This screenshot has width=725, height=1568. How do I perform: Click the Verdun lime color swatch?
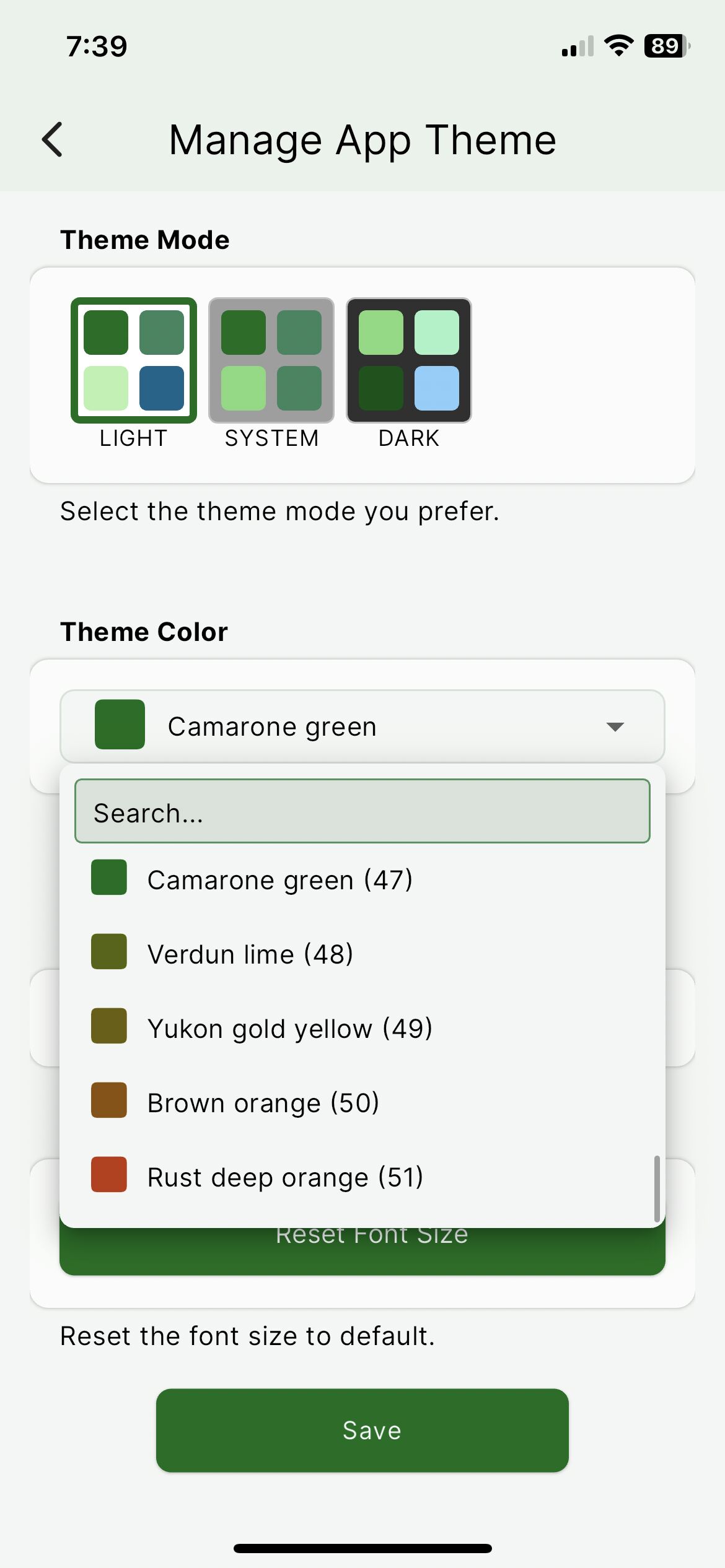tap(109, 951)
